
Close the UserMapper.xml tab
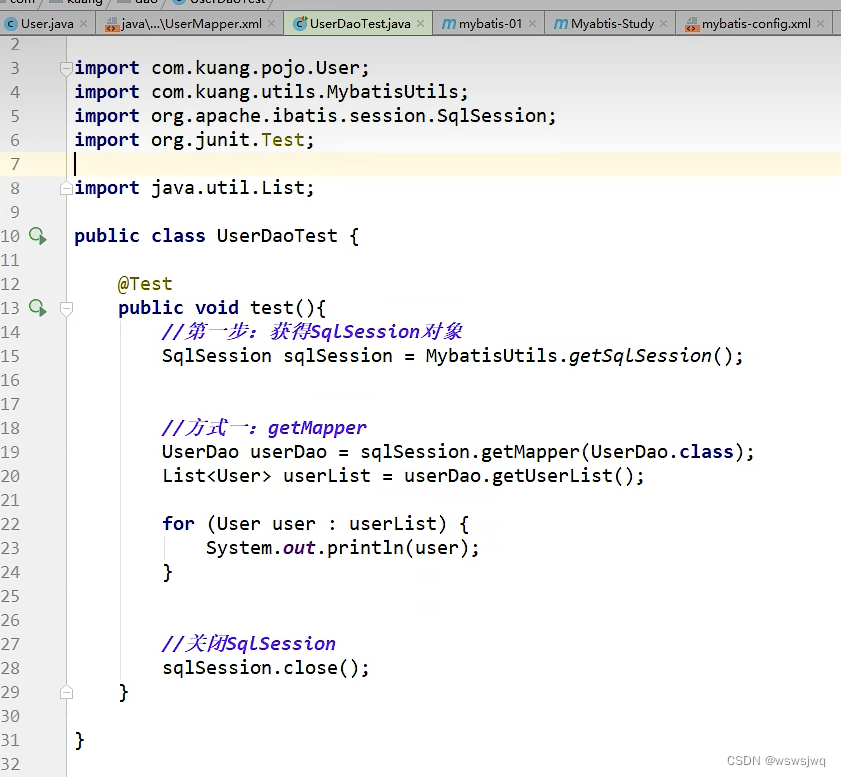(271, 24)
